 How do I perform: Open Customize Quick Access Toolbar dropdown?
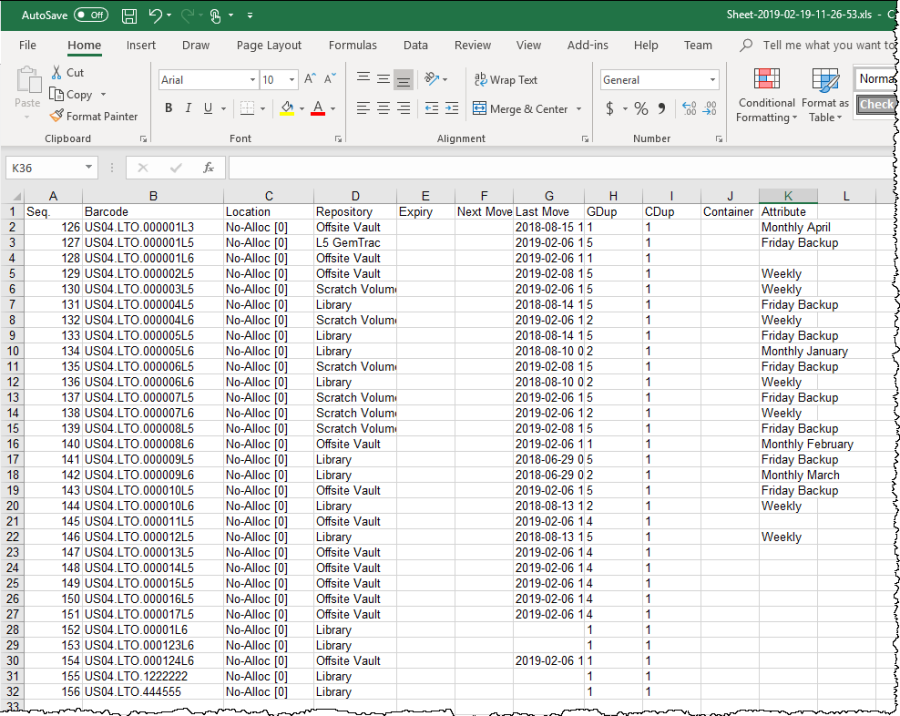(250, 16)
